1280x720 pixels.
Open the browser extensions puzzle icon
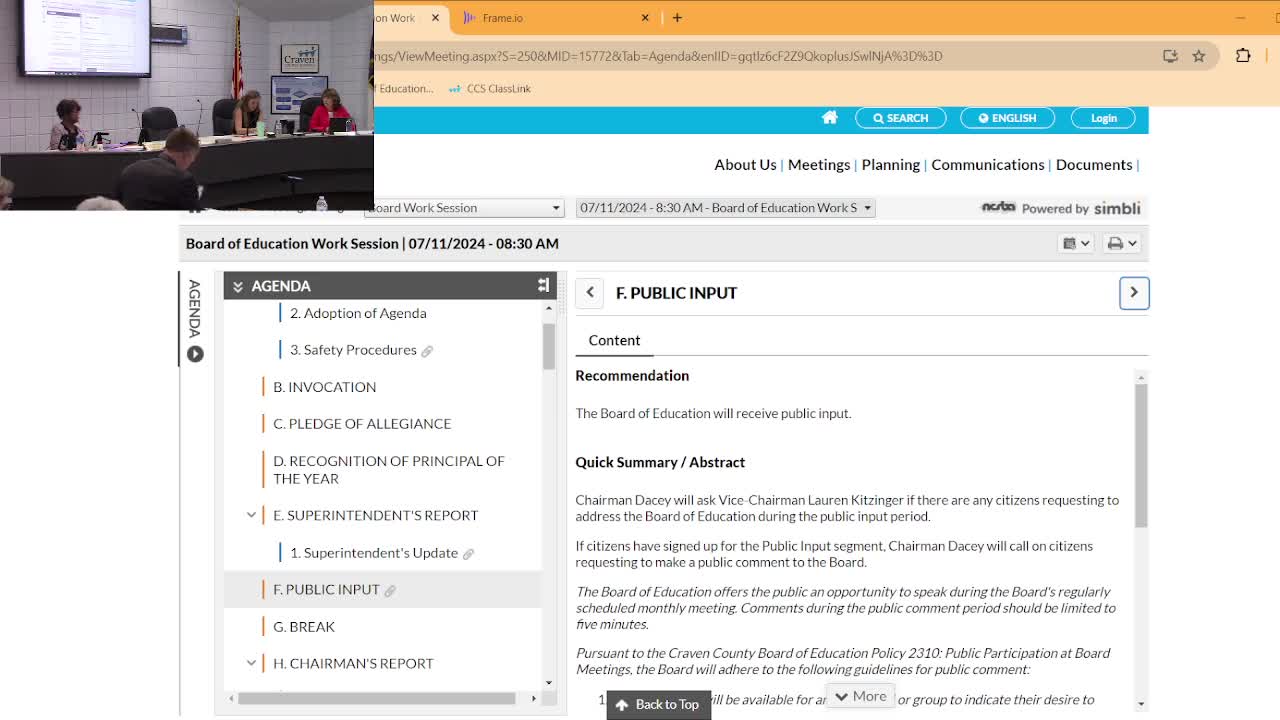[1243, 56]
